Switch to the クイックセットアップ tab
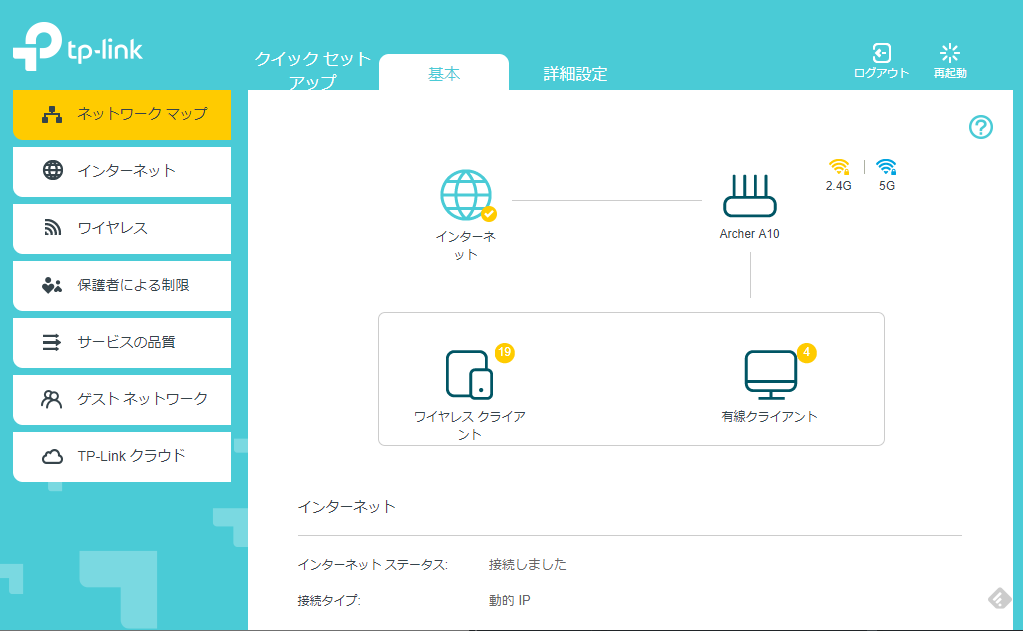1023x631 pixels. (312, 70)
